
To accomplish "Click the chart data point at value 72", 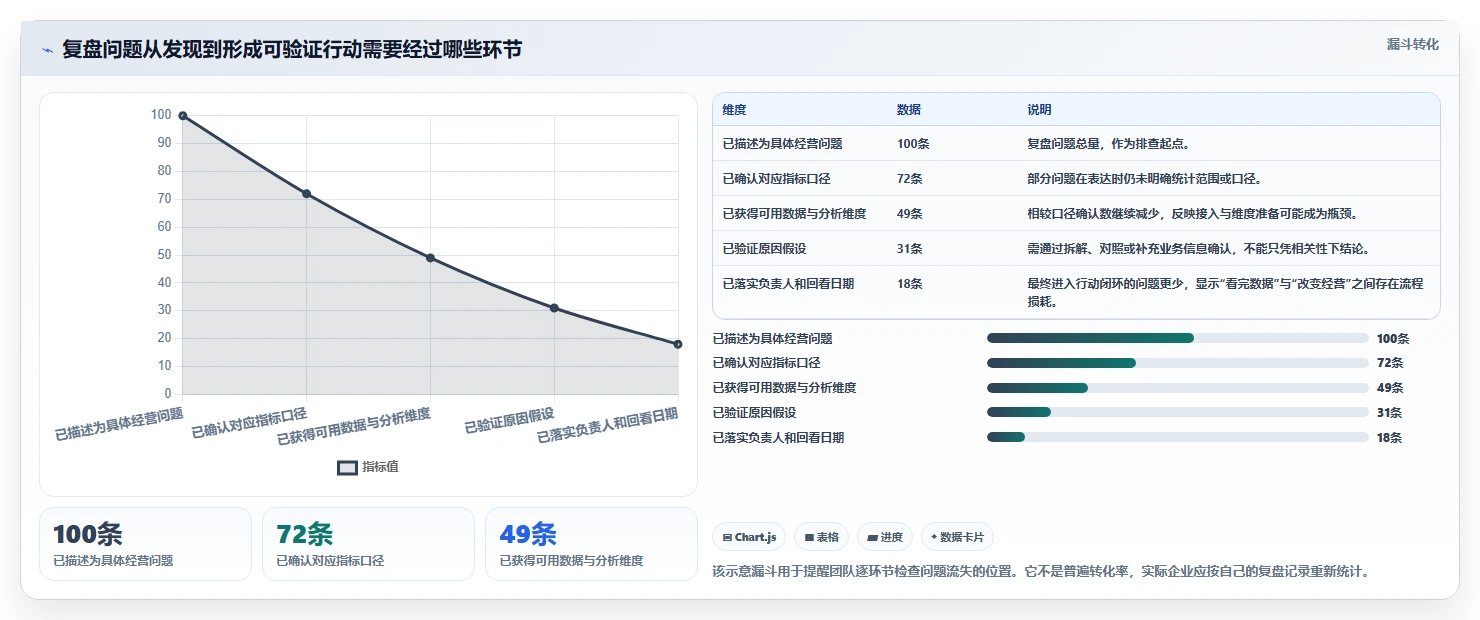I will tap(306, 193).
